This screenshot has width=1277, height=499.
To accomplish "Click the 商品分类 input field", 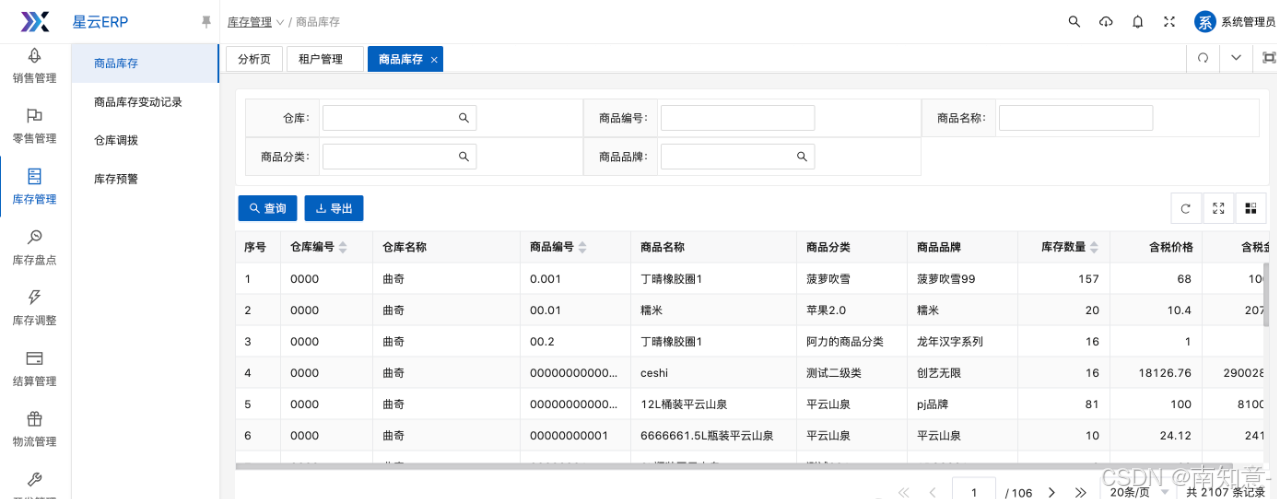I will 399,156.
